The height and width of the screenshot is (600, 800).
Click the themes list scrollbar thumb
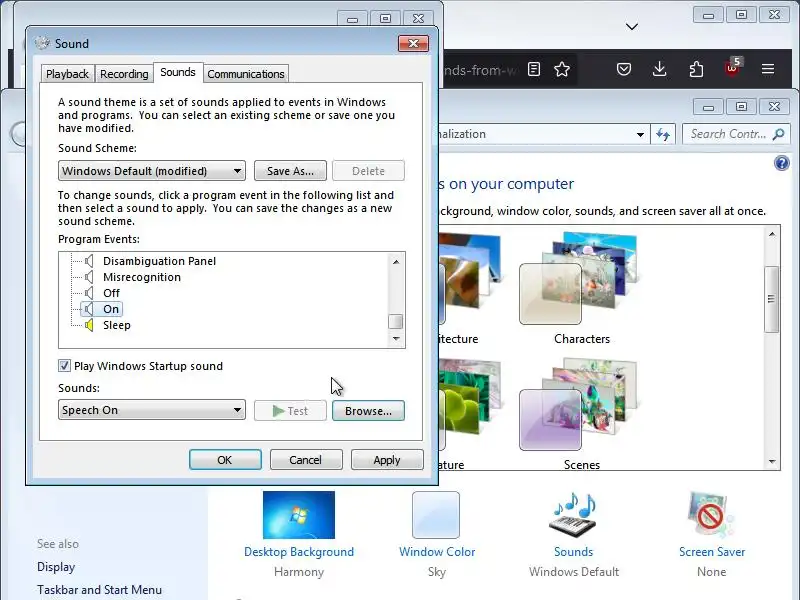click(x=771, y=299)
